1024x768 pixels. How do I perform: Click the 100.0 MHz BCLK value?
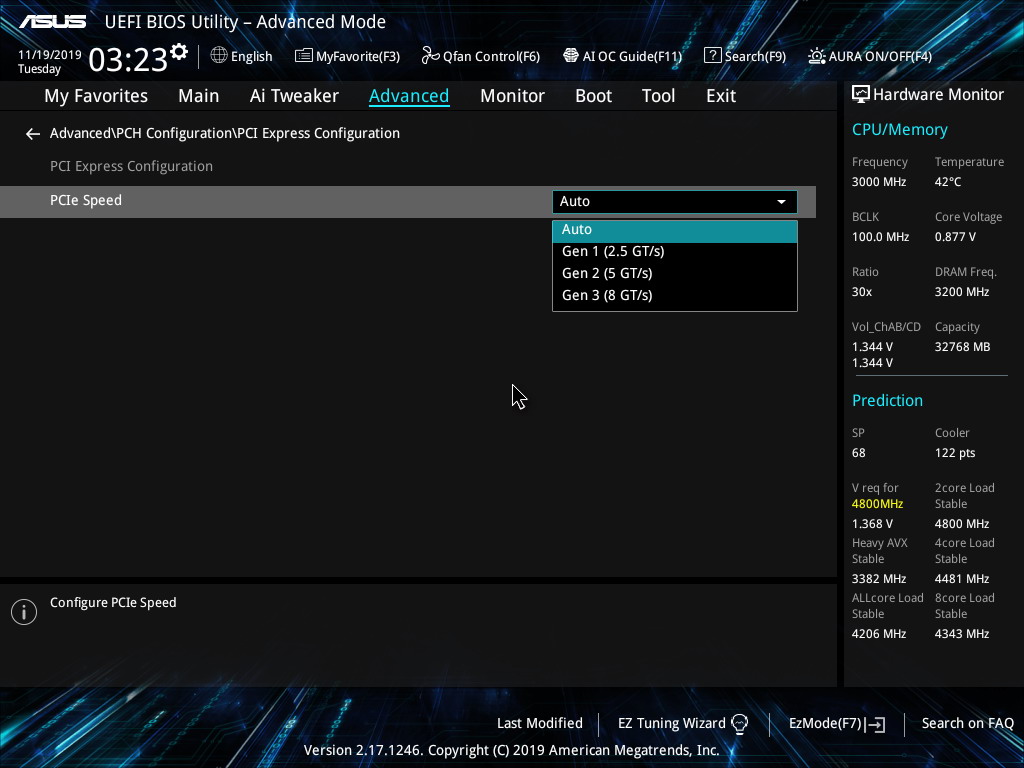click(880, 237)
